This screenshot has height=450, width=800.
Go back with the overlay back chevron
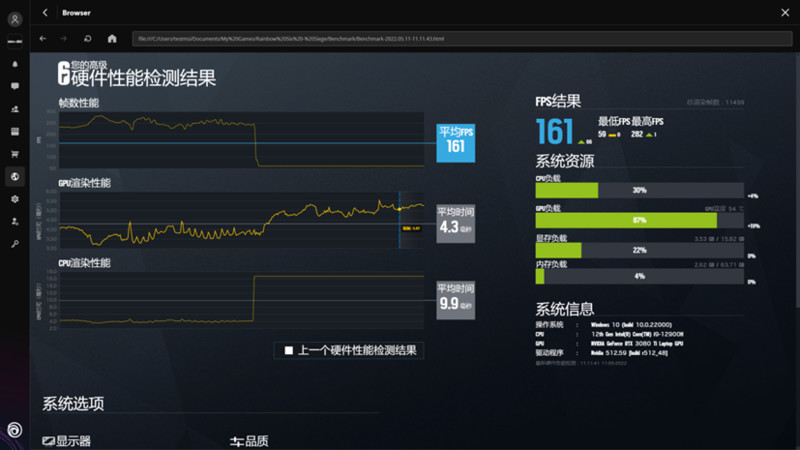point(45,12)
